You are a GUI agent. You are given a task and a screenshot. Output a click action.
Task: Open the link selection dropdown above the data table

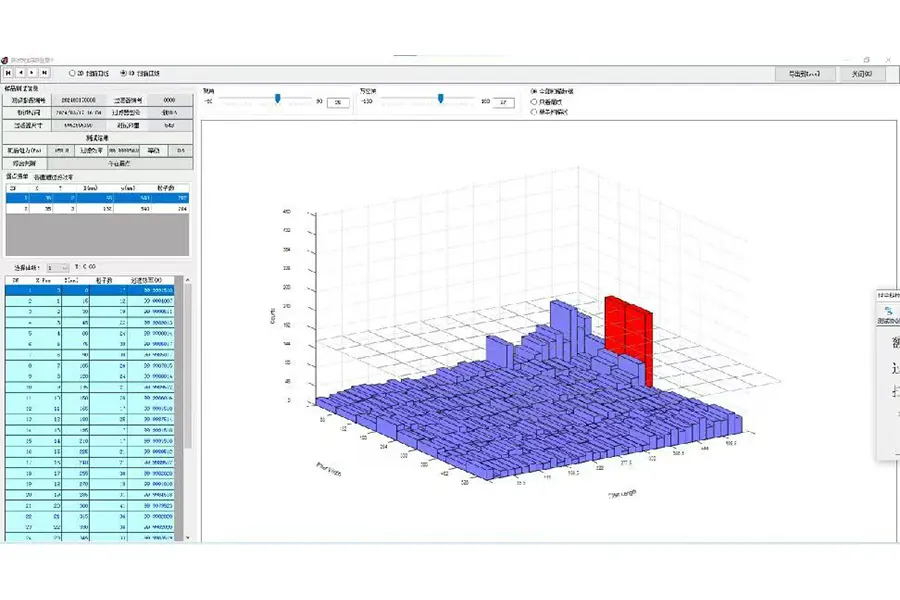[x=57, y=267]
